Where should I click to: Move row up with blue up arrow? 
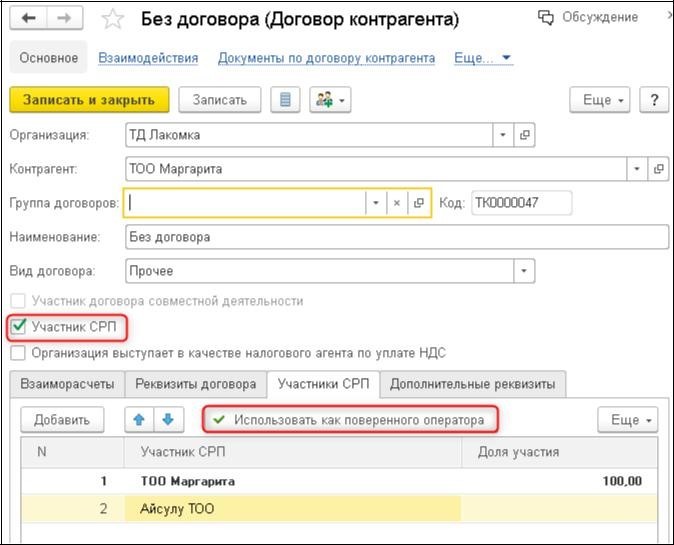(140, 420)
